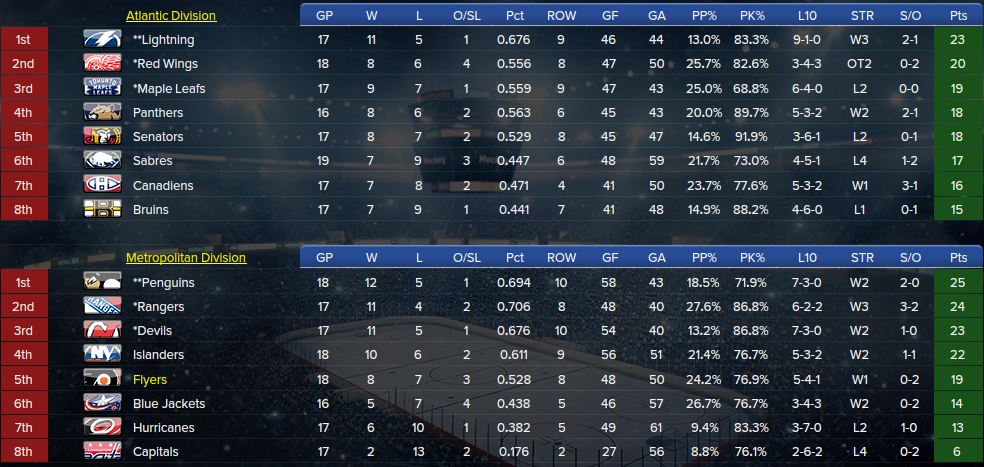Open the Atlantic Division link
This screenshot has height=467, width=984.
click(170, 16)
